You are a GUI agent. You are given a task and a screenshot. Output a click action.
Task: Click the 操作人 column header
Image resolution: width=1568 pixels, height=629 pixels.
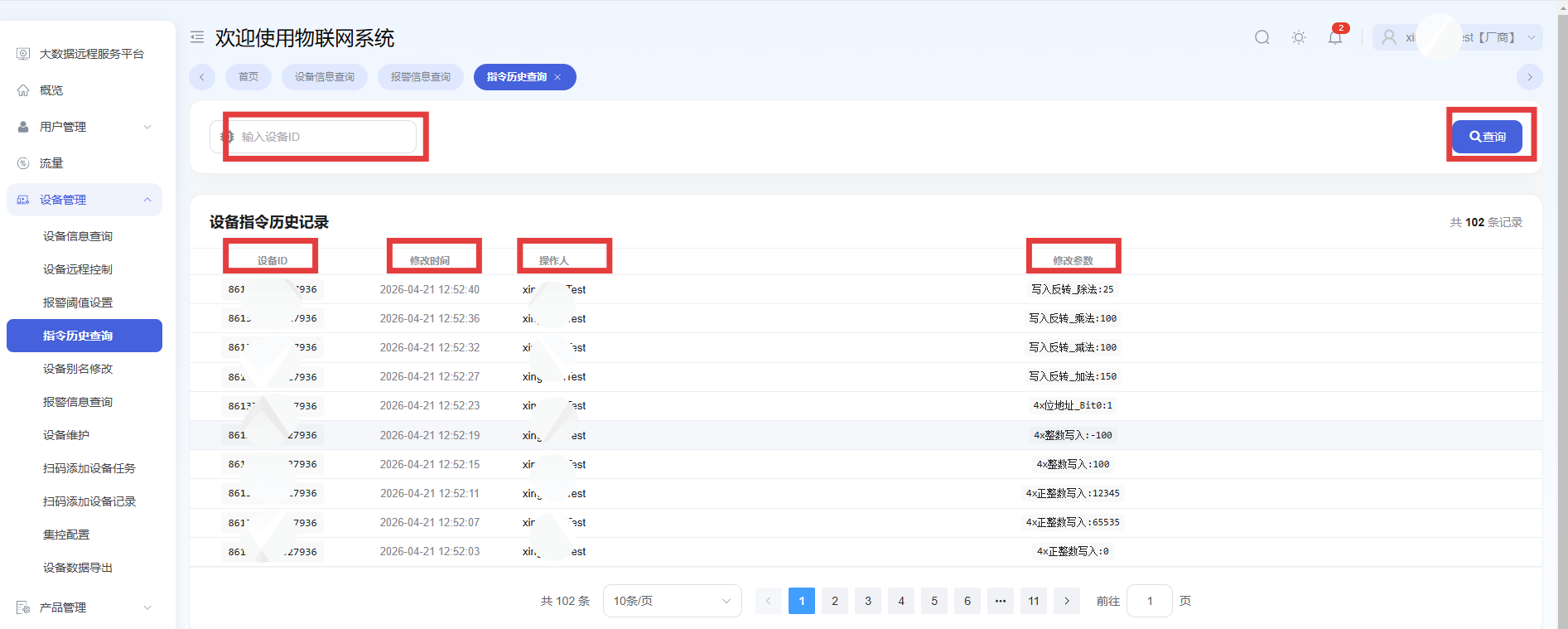coord(554,260)
